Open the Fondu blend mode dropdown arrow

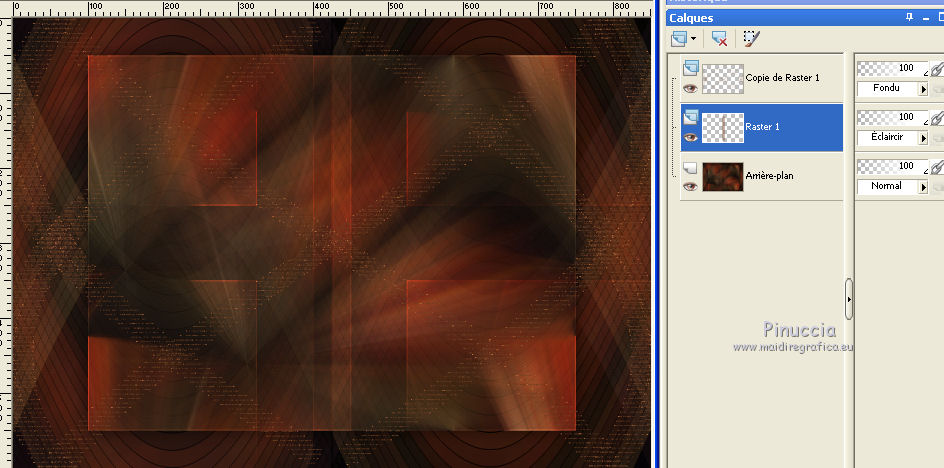pos(923,89)
